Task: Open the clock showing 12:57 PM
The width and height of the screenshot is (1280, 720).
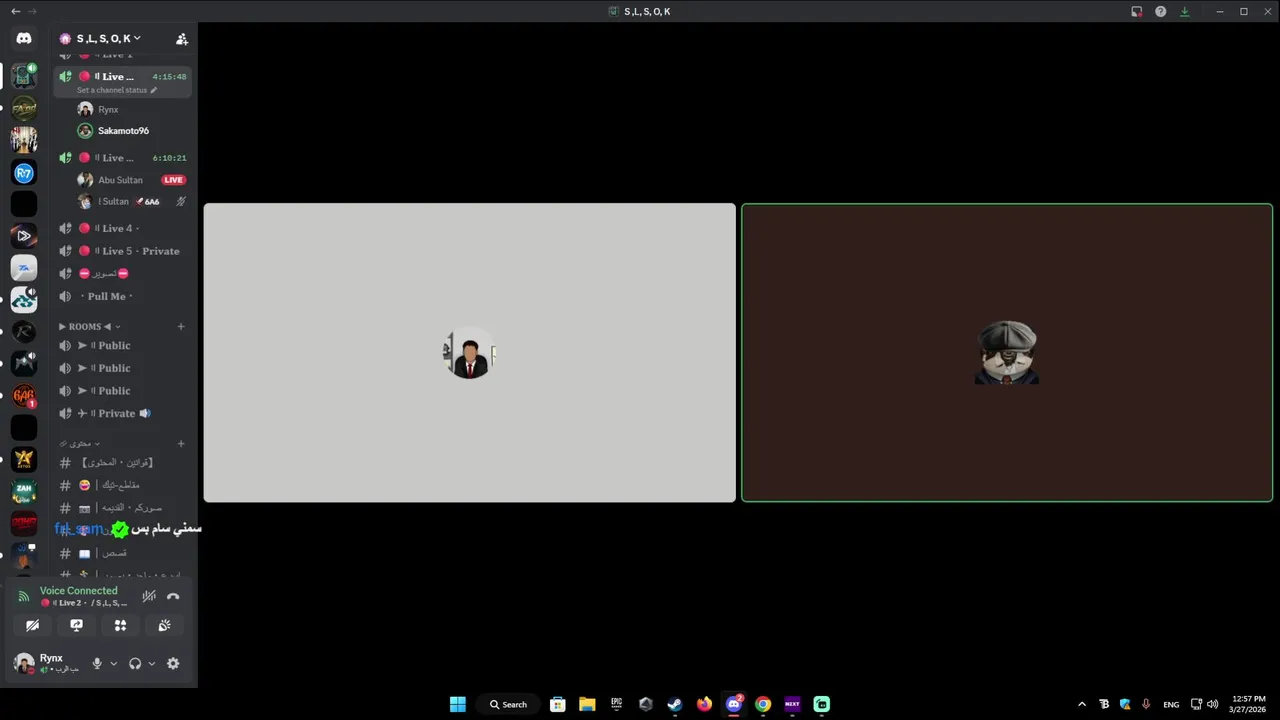Action: click(x=1249, y=704)
